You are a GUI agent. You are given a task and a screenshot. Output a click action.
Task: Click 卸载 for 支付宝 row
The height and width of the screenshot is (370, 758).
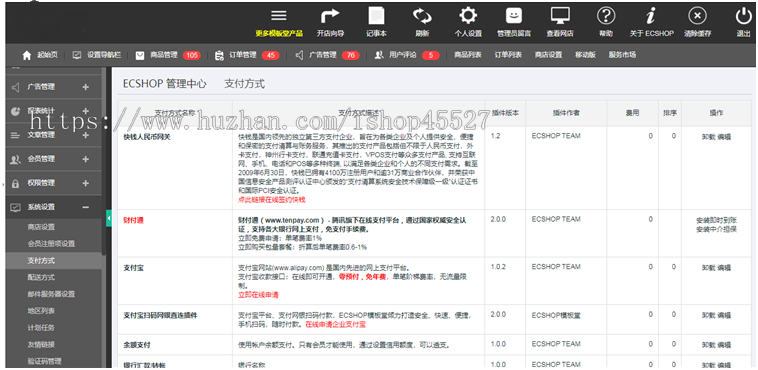point(708,267)
